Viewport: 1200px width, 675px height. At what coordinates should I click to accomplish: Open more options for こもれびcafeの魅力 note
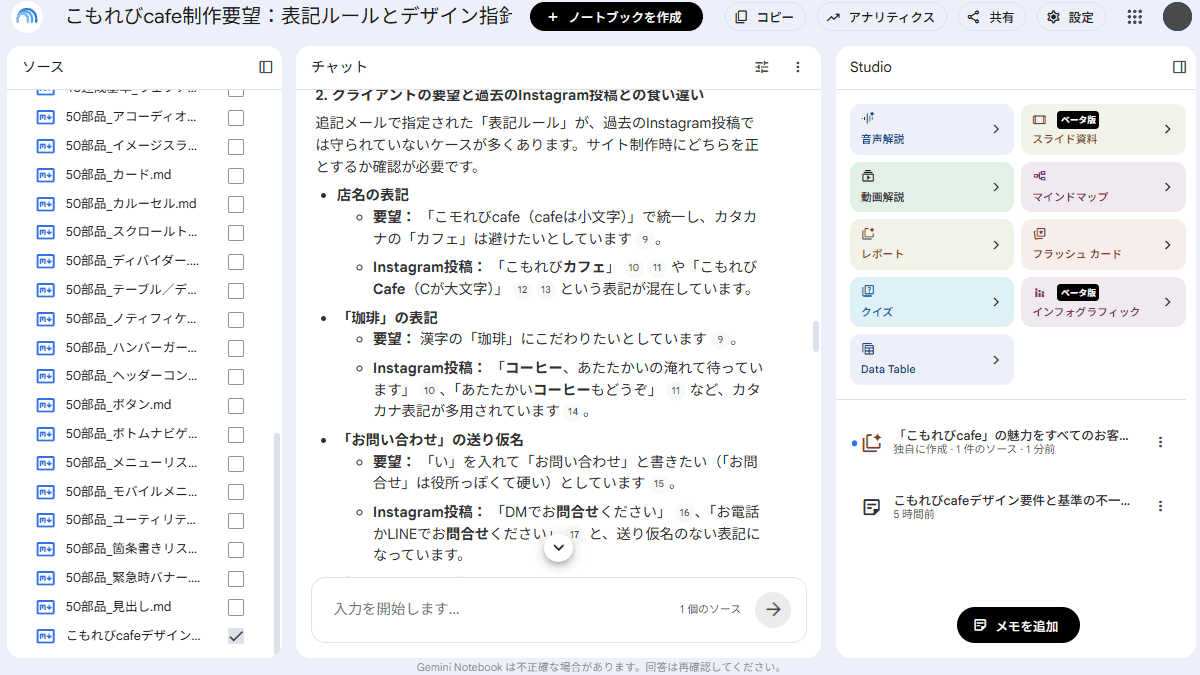tap(1160, 442)
